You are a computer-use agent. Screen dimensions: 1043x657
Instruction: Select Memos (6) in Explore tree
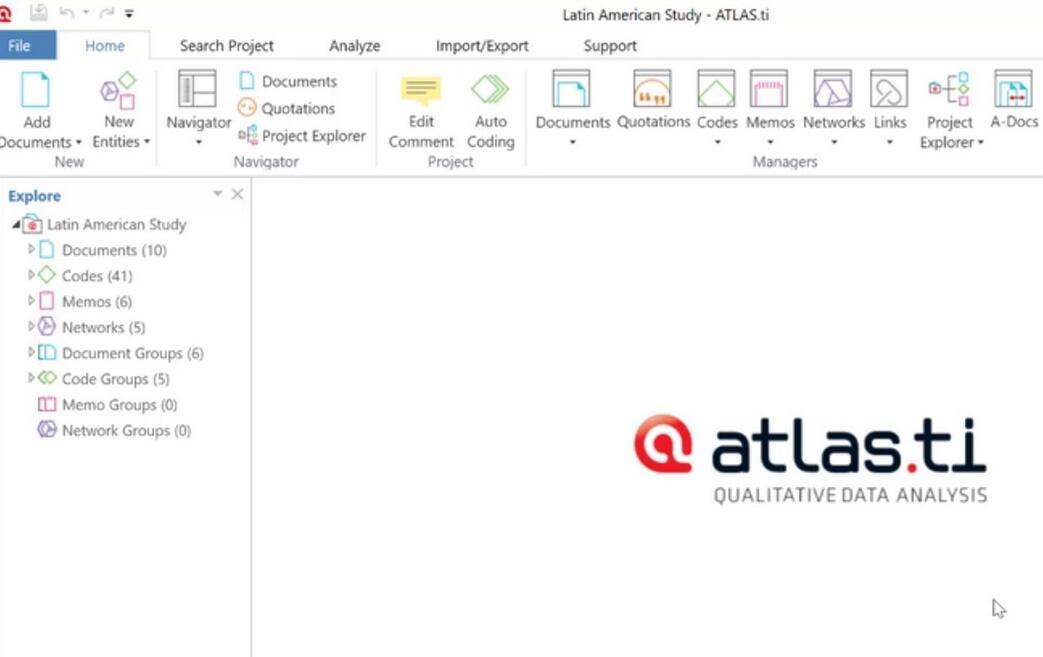97,302
